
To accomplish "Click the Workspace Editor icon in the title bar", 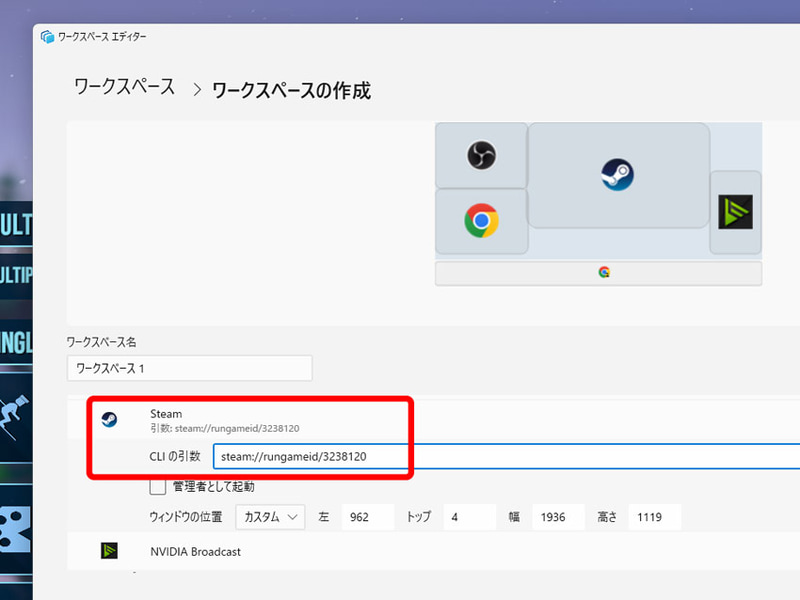I will pos(46,35).
